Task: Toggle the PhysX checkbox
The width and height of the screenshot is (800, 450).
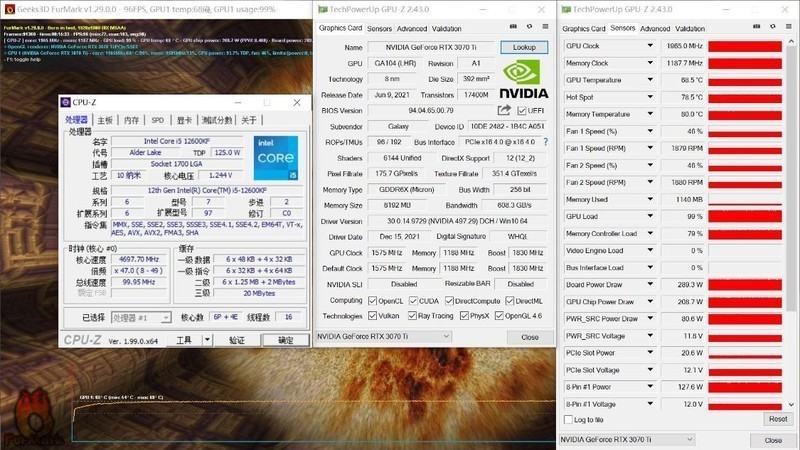Action: coord(464,316)
